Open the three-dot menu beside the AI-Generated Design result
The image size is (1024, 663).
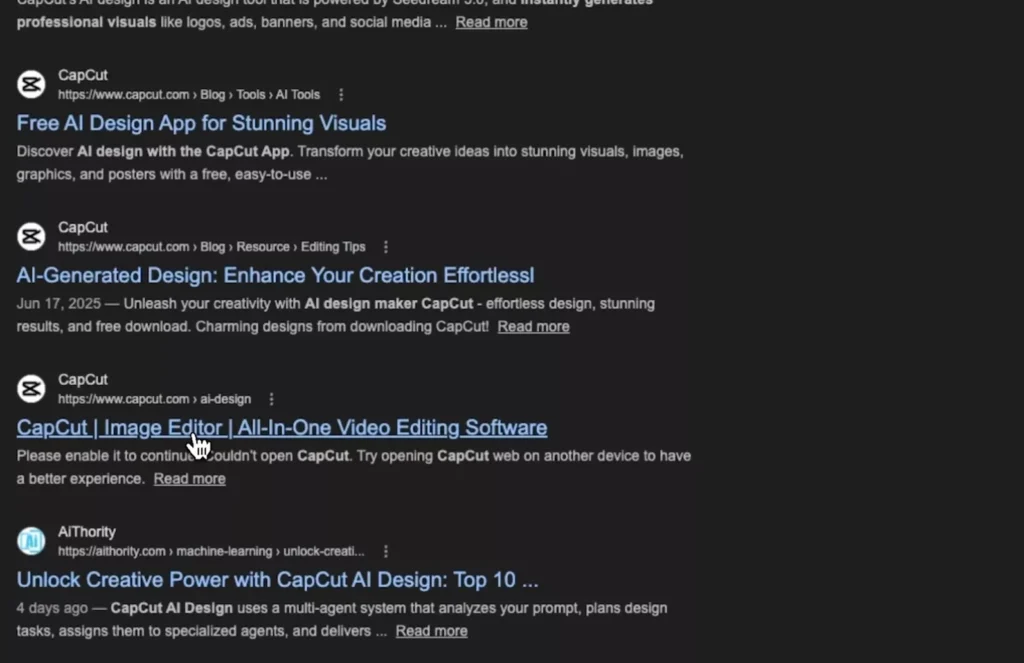pos(386,246)
